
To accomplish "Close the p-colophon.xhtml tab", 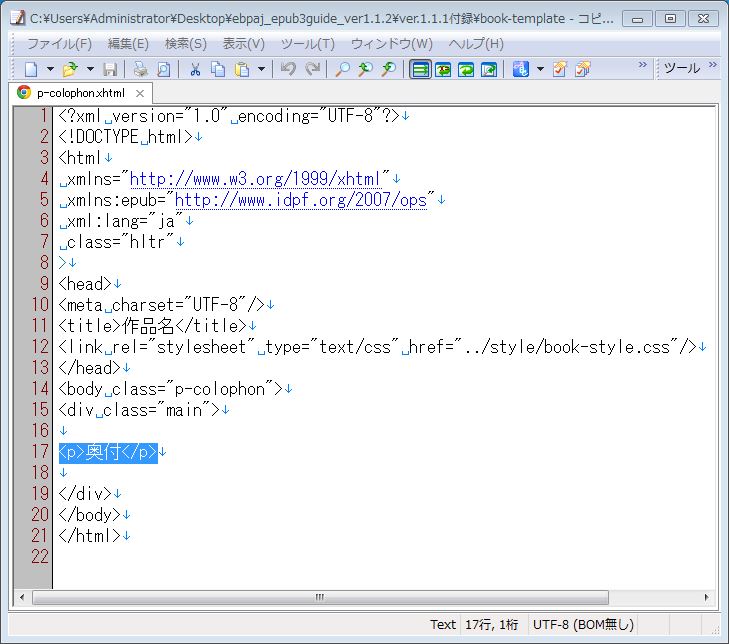I will pos(140,93).
